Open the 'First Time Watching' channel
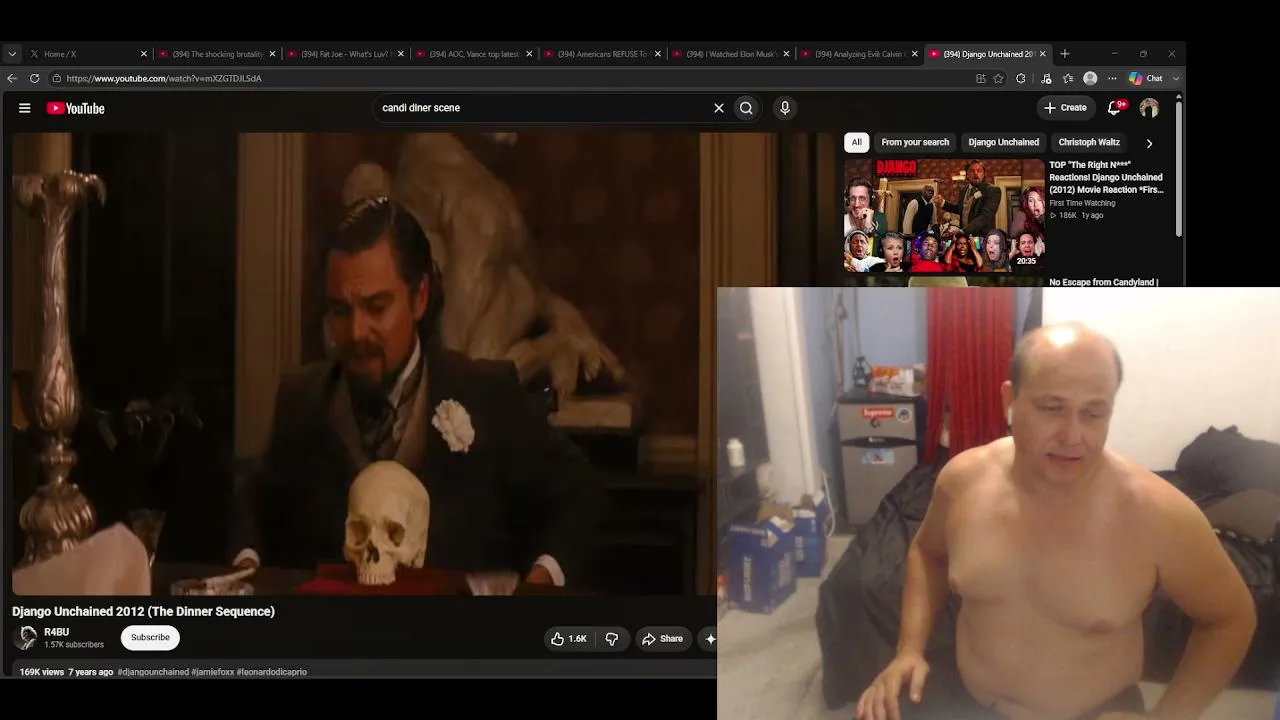Screen dimensions: 1280x720 pos(1082,203)
